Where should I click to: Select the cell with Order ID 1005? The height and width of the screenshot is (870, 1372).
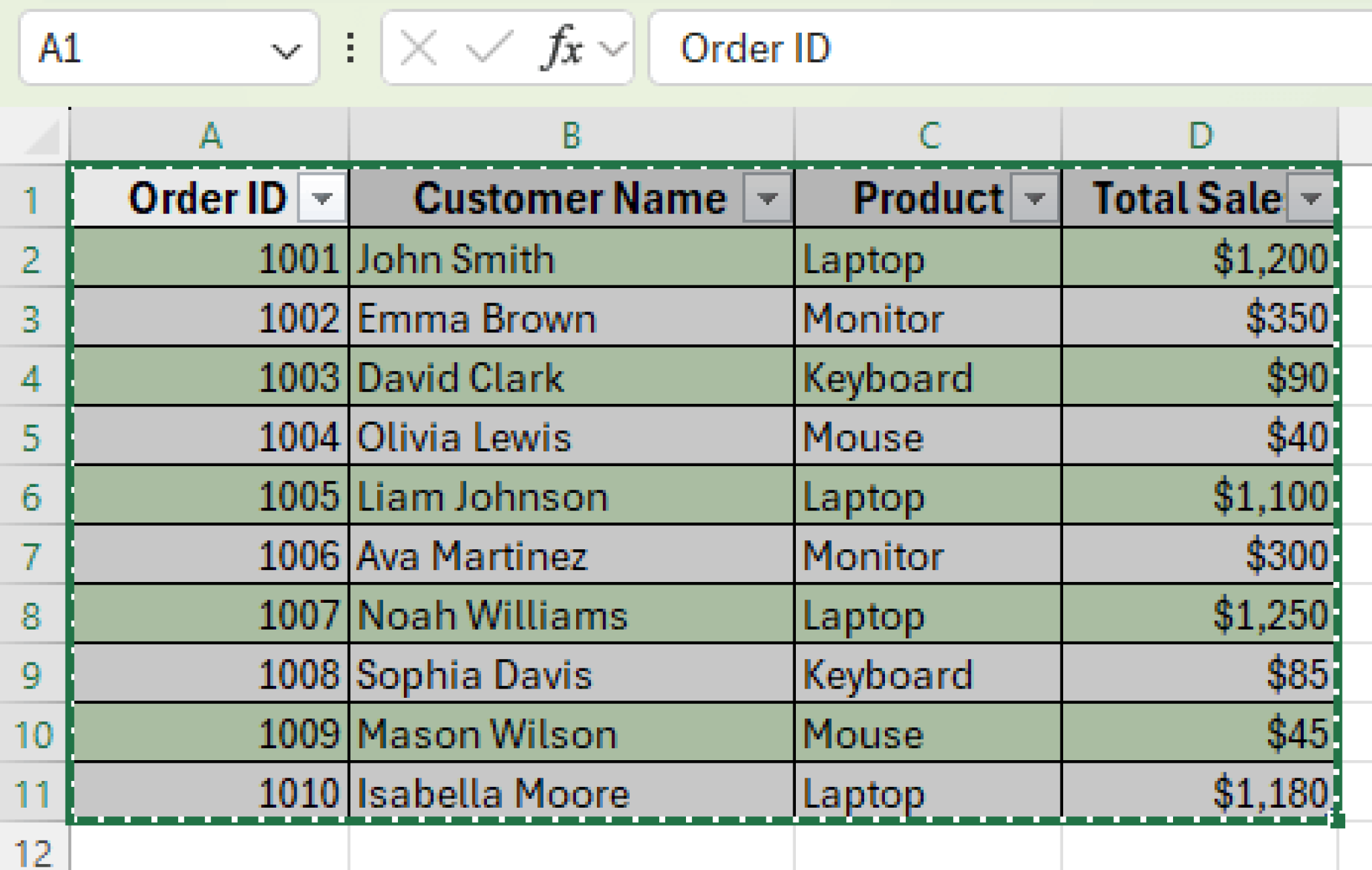[210, 496]
